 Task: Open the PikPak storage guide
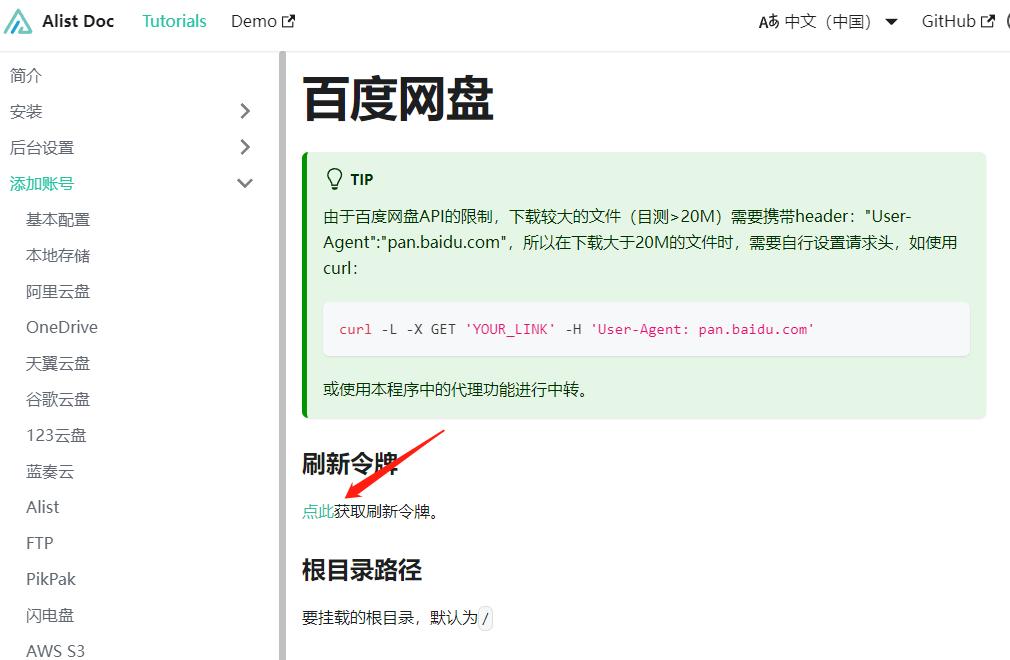[49, 578]
